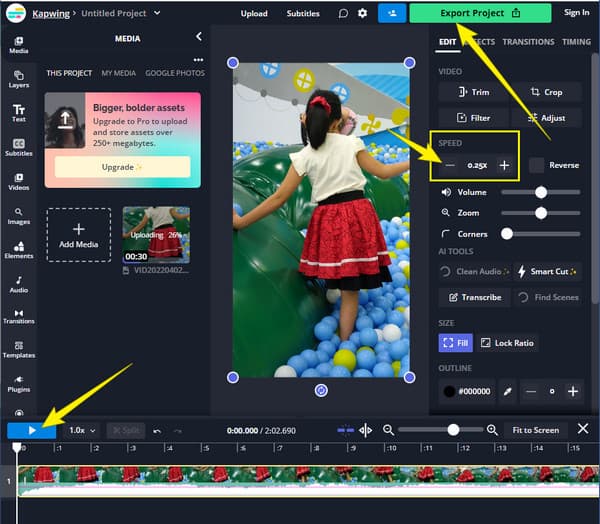This screenshot has width=600, height=524.
Task: Increase video speed with plus
Action: coord(504,165)
